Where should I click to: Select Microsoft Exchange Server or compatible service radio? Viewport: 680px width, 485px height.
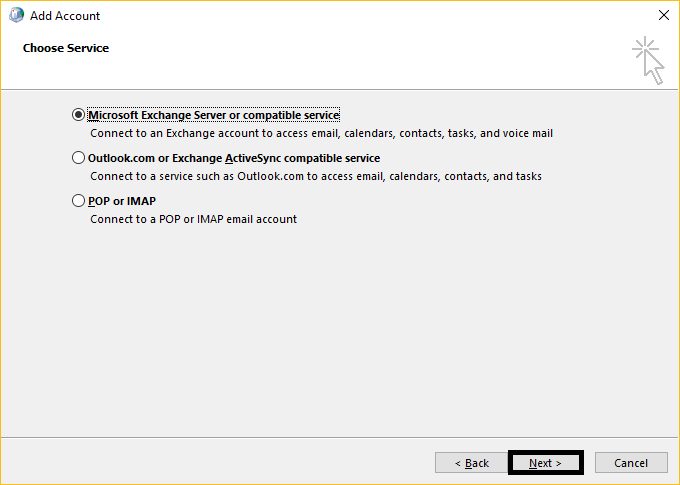pos(78,115)
